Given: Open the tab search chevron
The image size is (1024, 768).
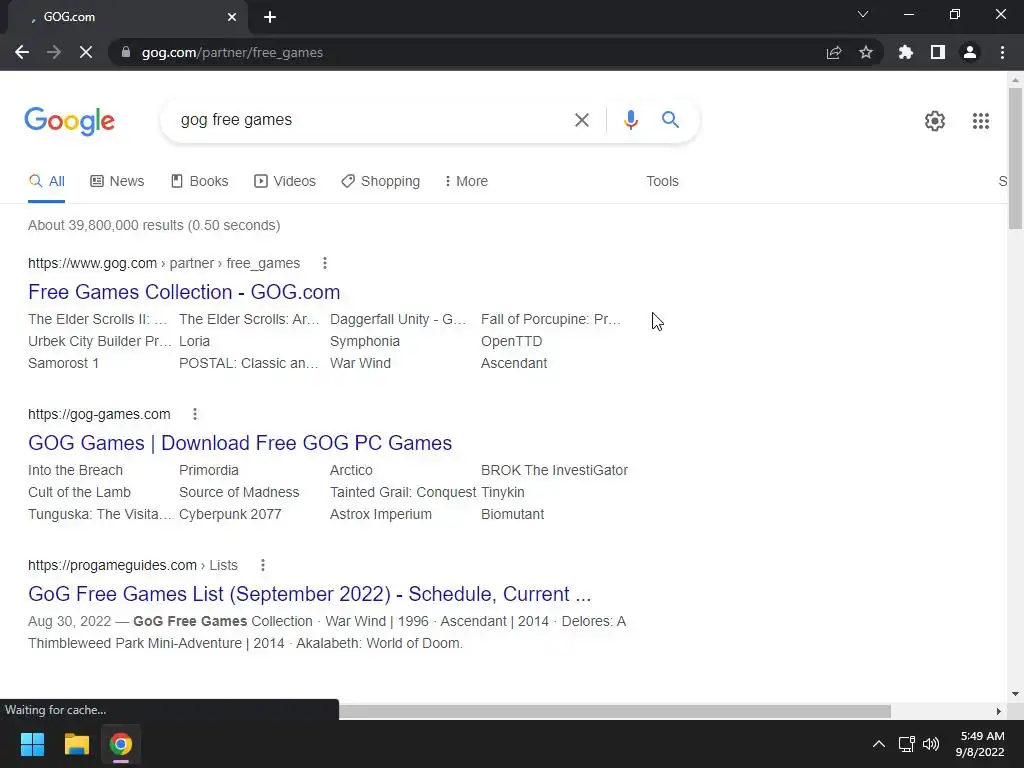Looking at the screenshot, I should click(x=863, y=14).
